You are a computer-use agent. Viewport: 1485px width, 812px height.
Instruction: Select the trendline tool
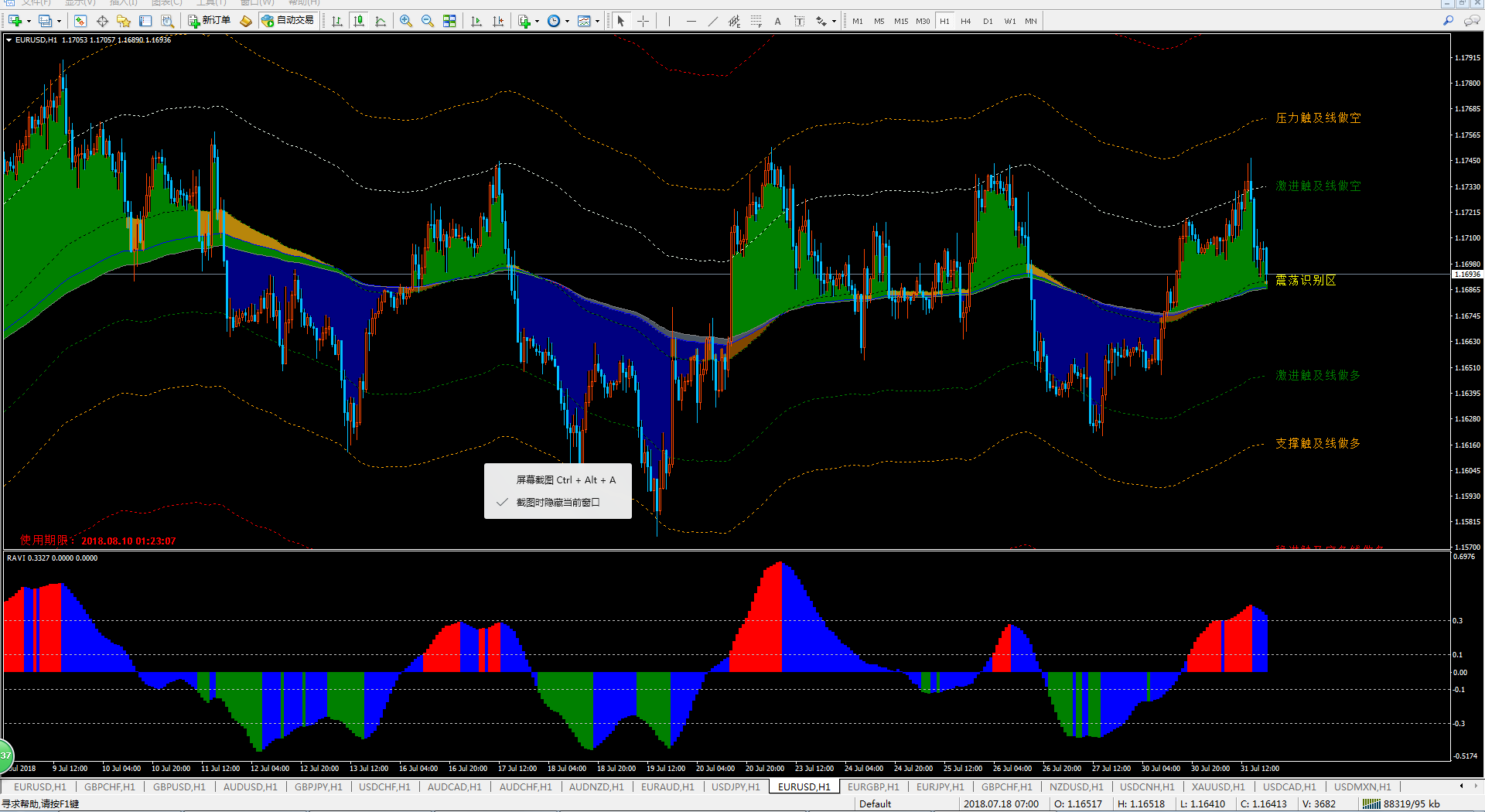(x=712, y=21)
